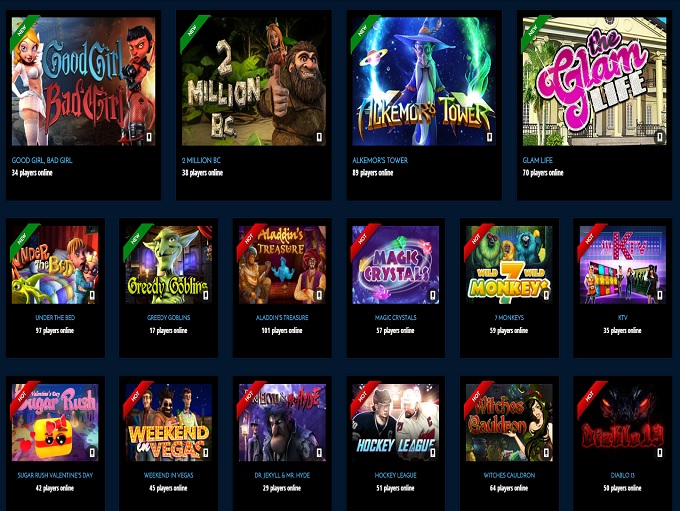This screenshot has width=680, height=511.
Task: Select the Weekend in Vegas thumbnail
Action: point(169,423)
